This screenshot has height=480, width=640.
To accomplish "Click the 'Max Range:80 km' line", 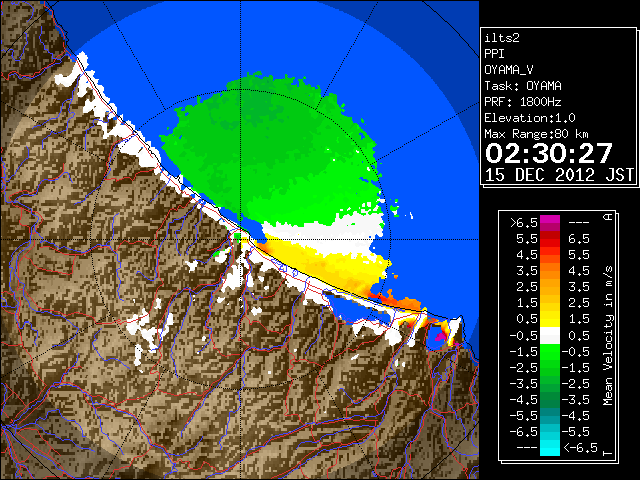I will (536, 134).
